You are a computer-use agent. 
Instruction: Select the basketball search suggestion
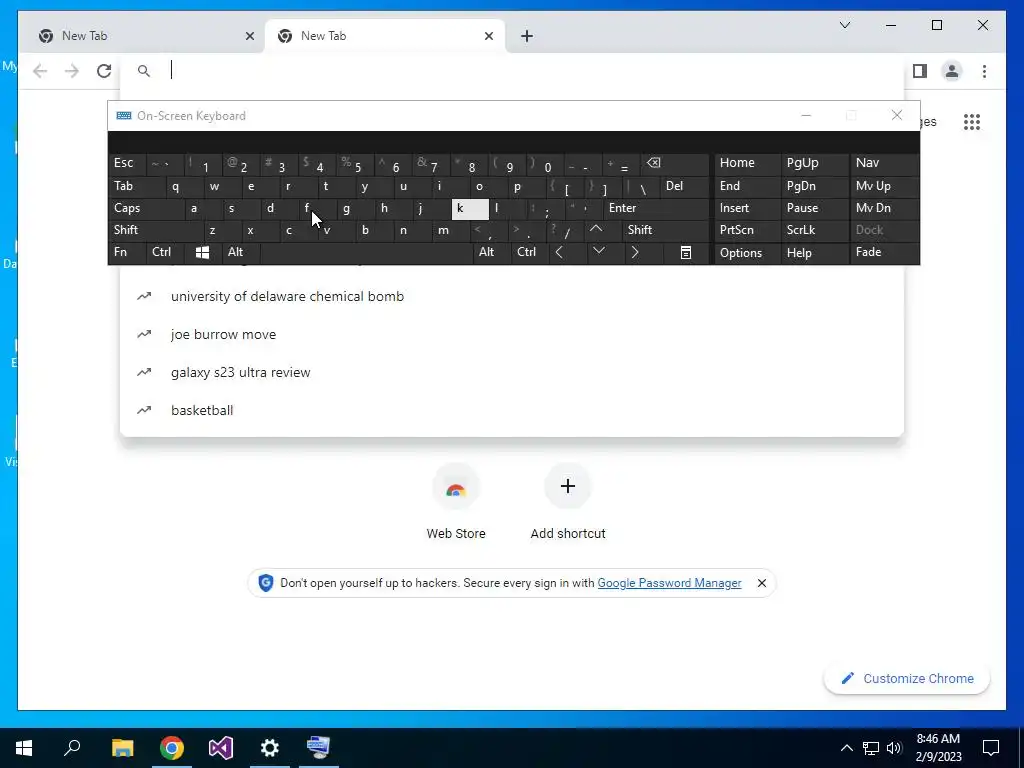click(512, 410)
